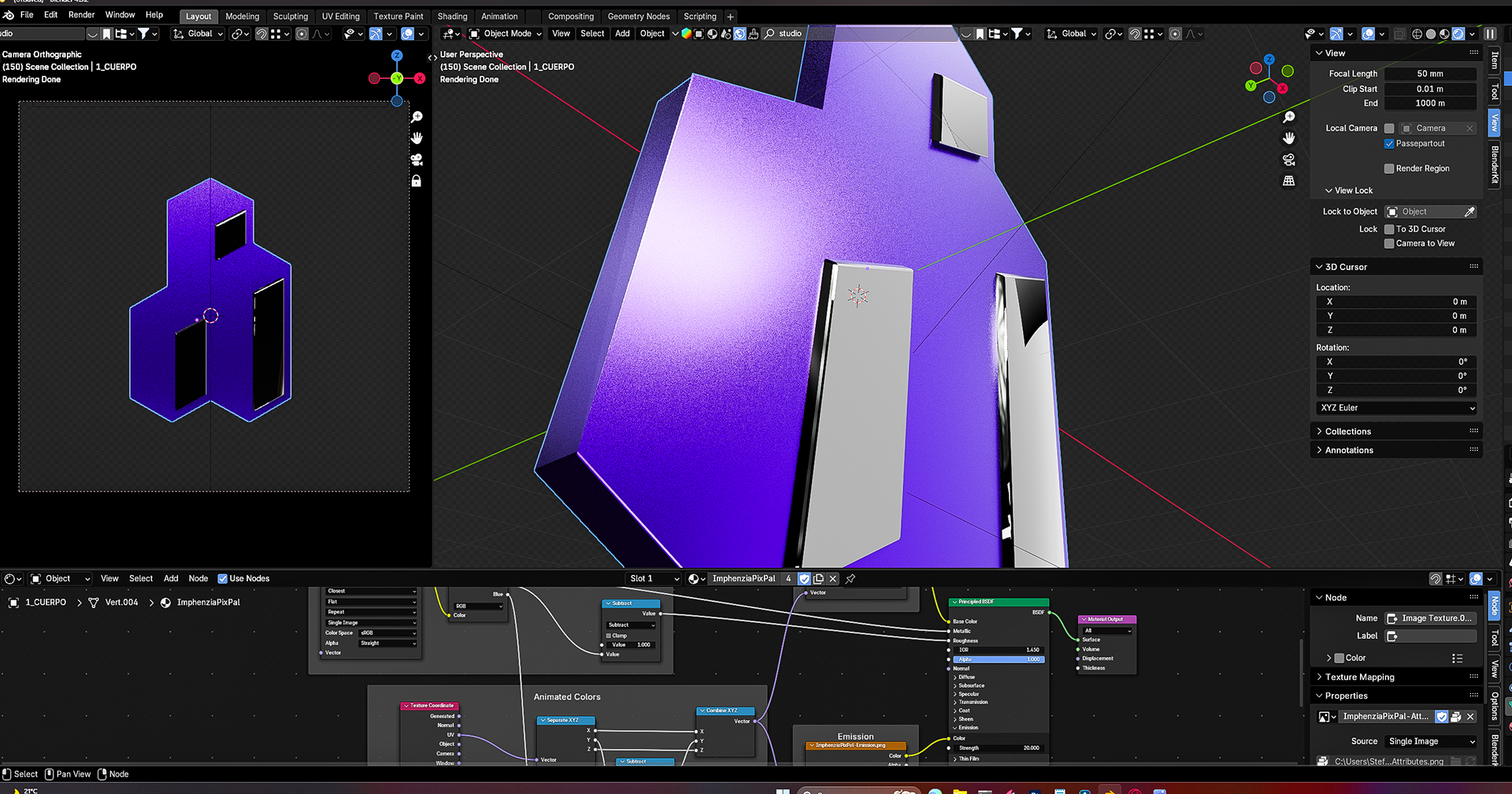1512x794 pixels.
Task: Enable the node Color checkbox
Action: click(x=1339, y=659)
